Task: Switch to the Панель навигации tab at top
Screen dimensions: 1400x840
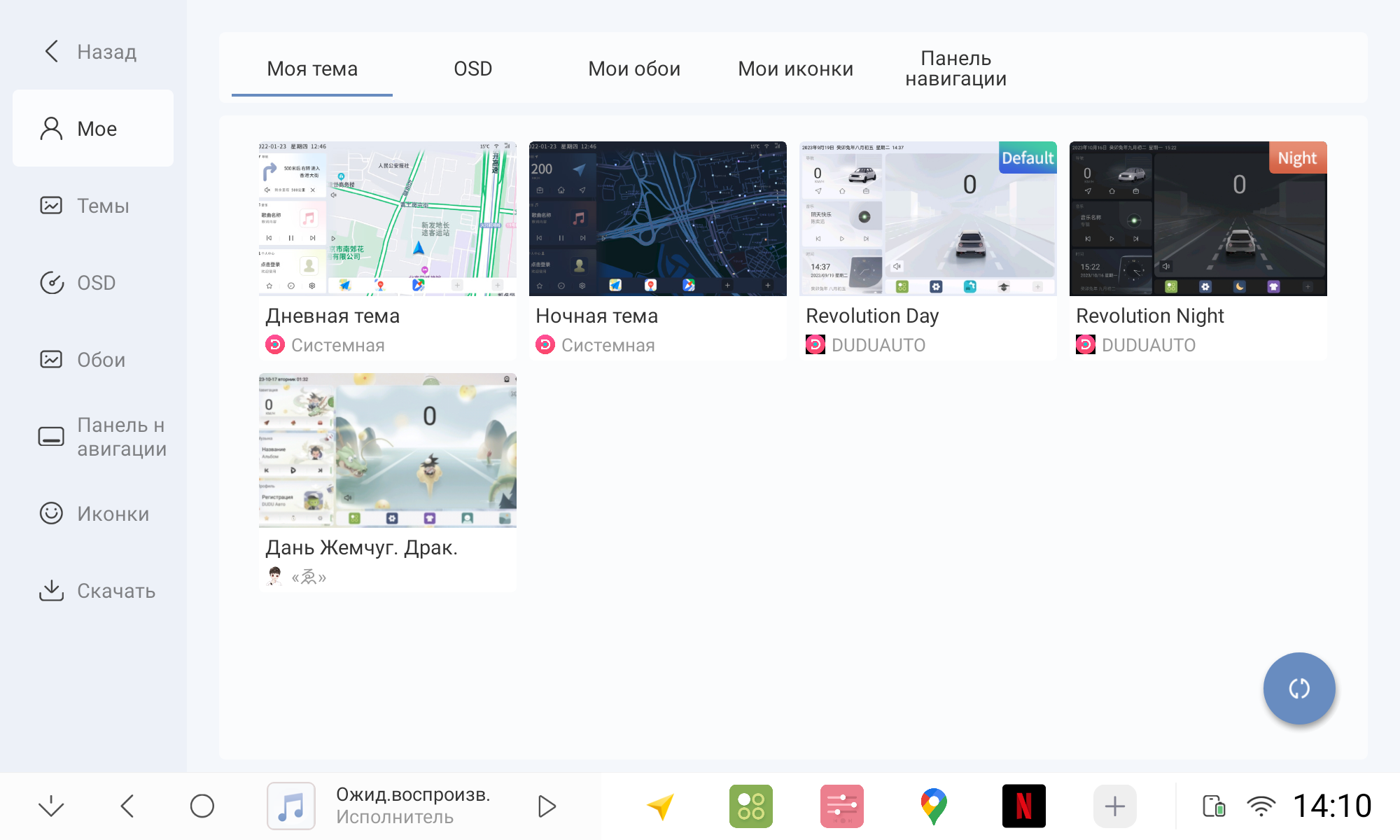Action: click(x=956, y=69)
